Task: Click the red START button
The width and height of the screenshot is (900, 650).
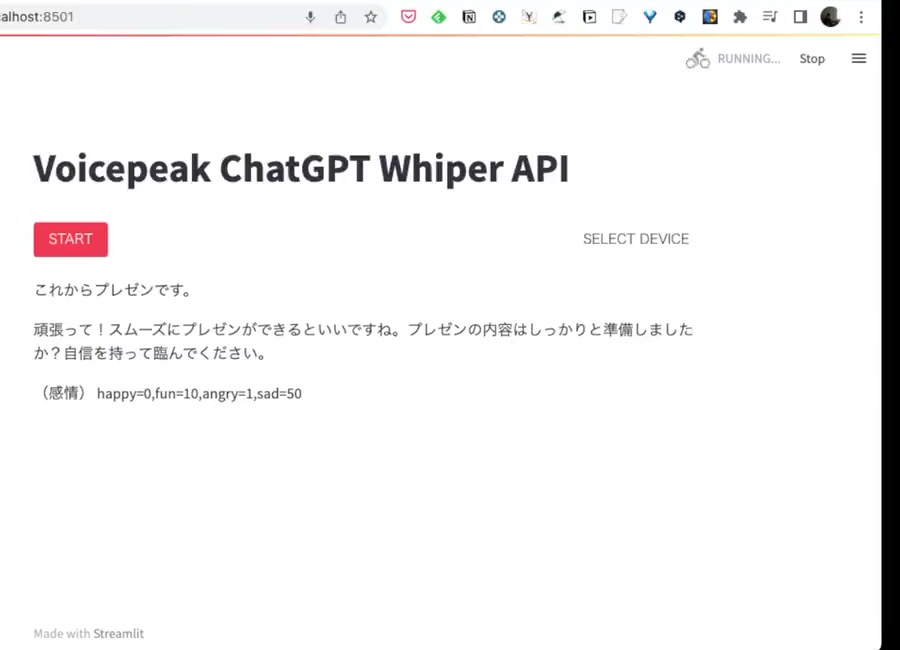Action: (x=71, y=239)
